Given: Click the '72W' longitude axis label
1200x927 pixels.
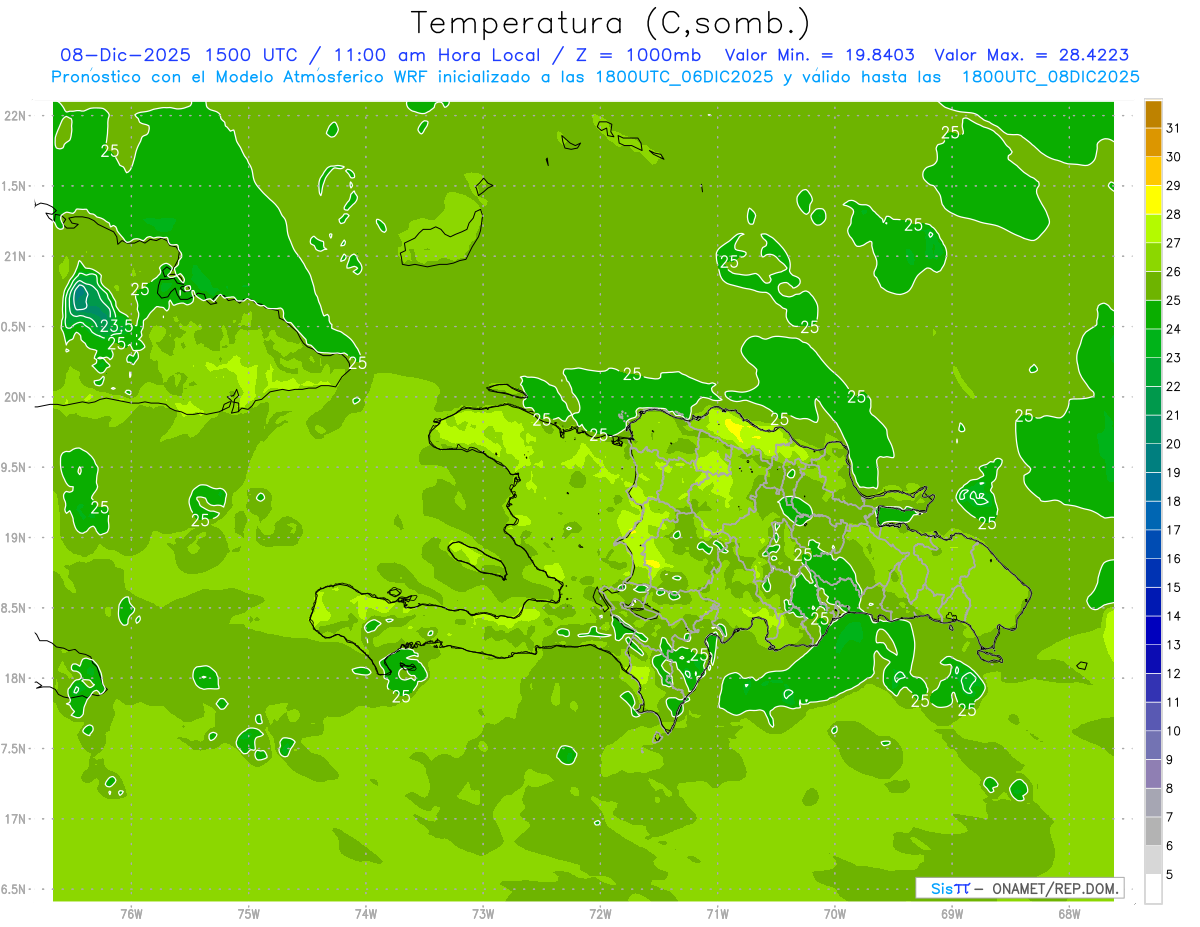Looking at the screenshot, I should coord(600,914).
